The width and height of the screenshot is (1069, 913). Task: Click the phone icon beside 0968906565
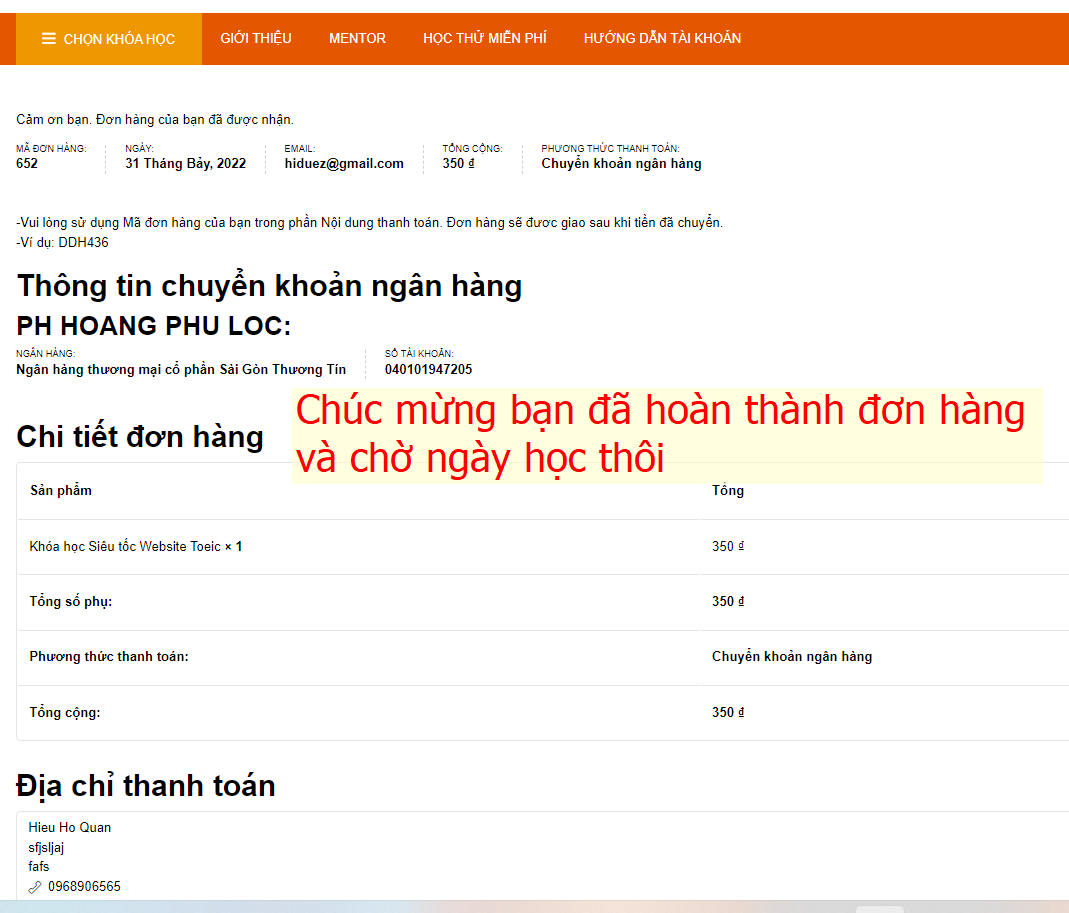coord(35,887)
